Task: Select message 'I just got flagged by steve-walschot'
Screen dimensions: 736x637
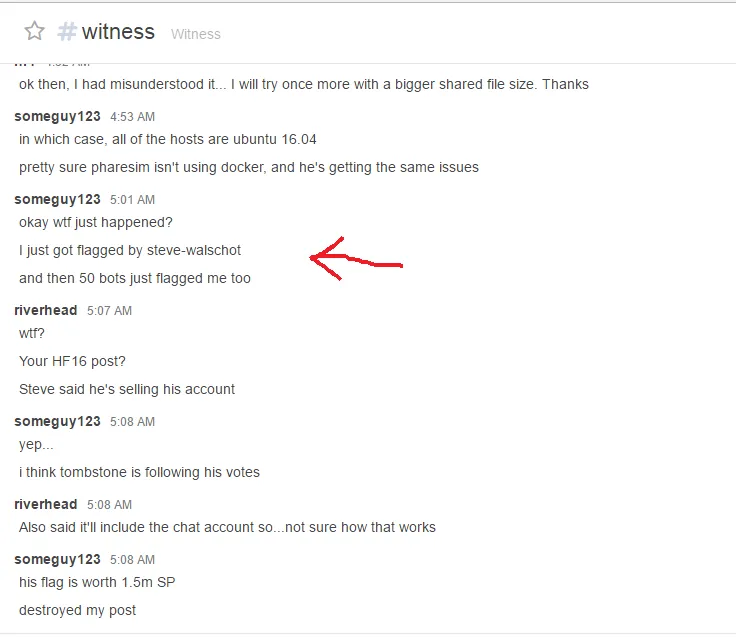Action: pyautogui.click(x=130, y=251)
